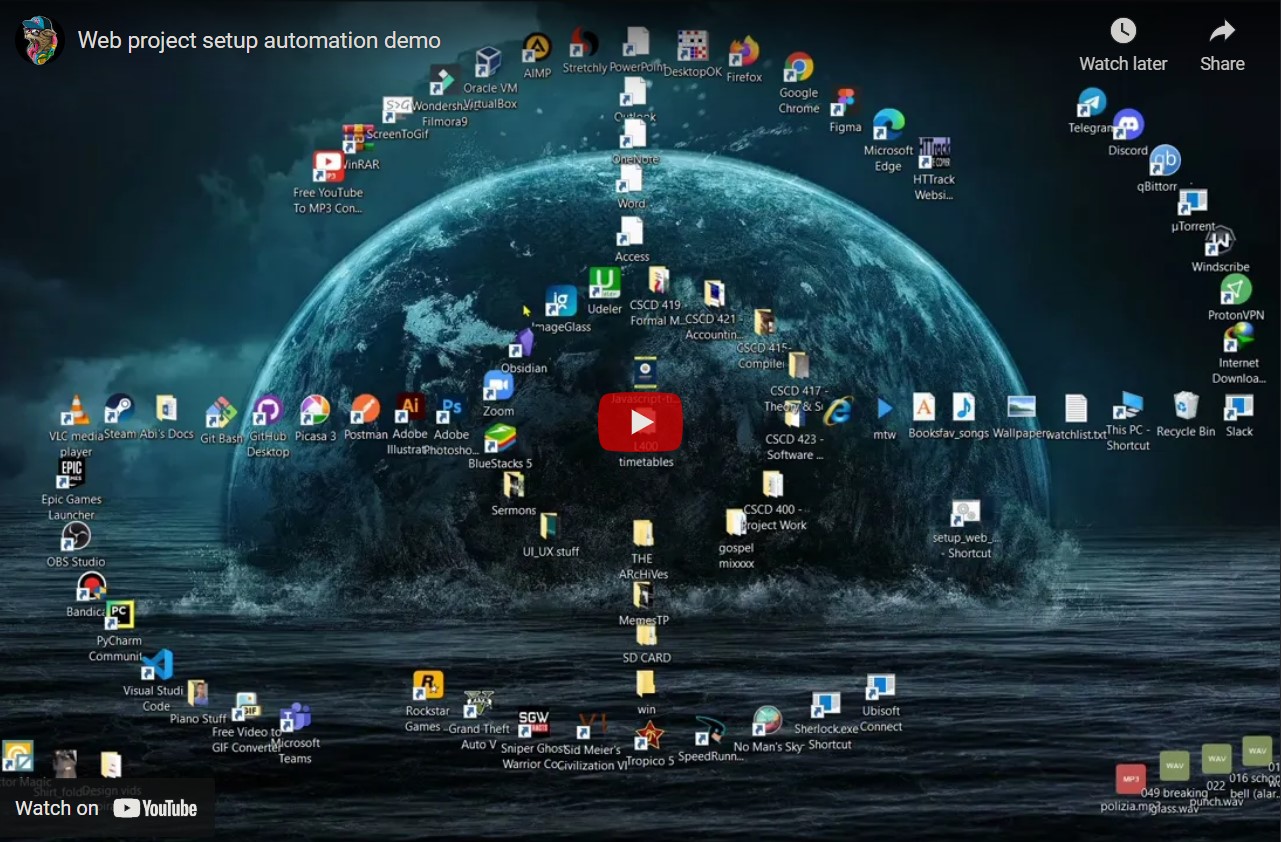Select the setup_web Shortcut icon
1281x842 pixels.
966,514
